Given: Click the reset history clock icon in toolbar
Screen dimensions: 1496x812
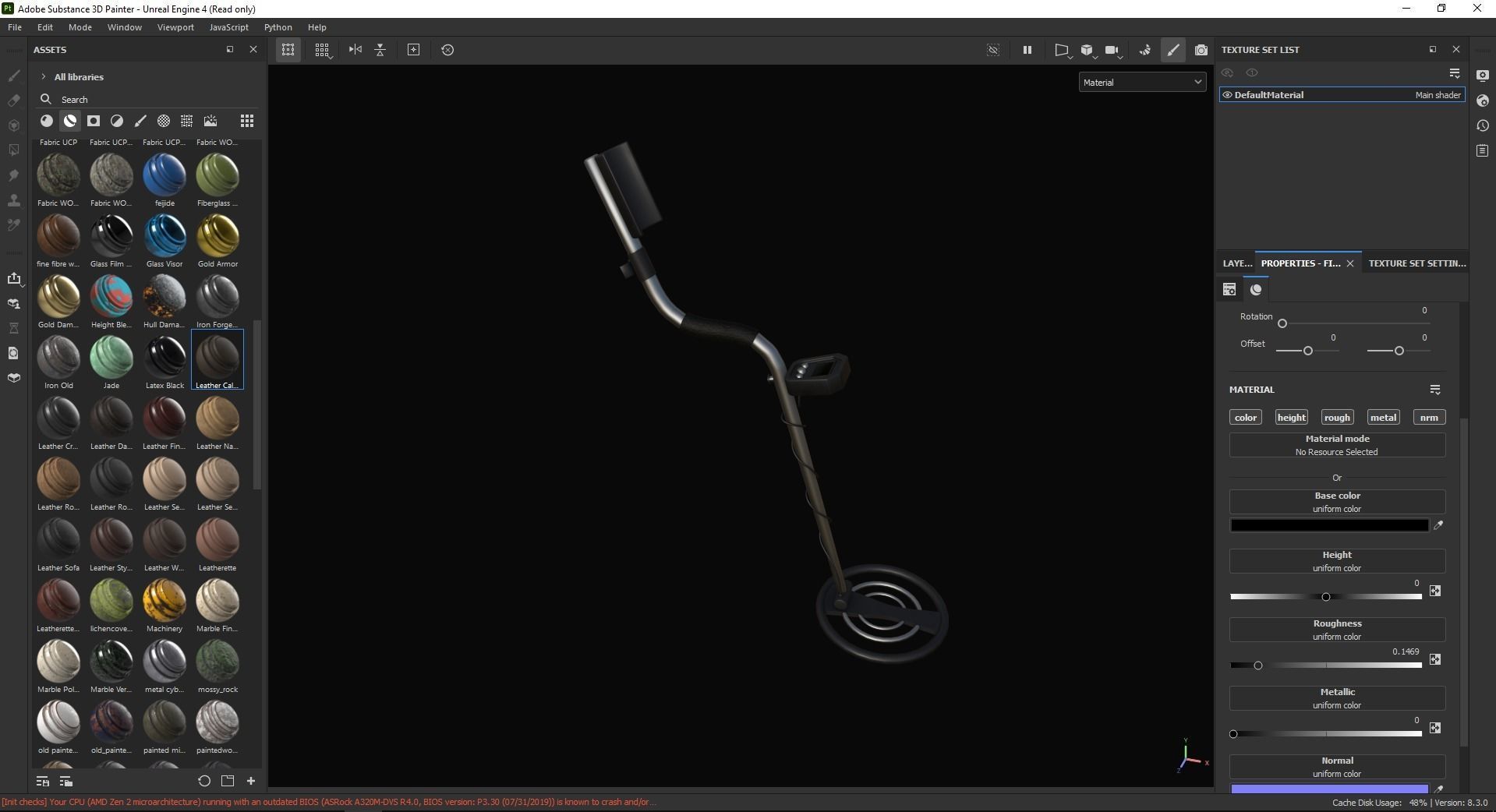Looking at the screenshot, I should [447, 50].
